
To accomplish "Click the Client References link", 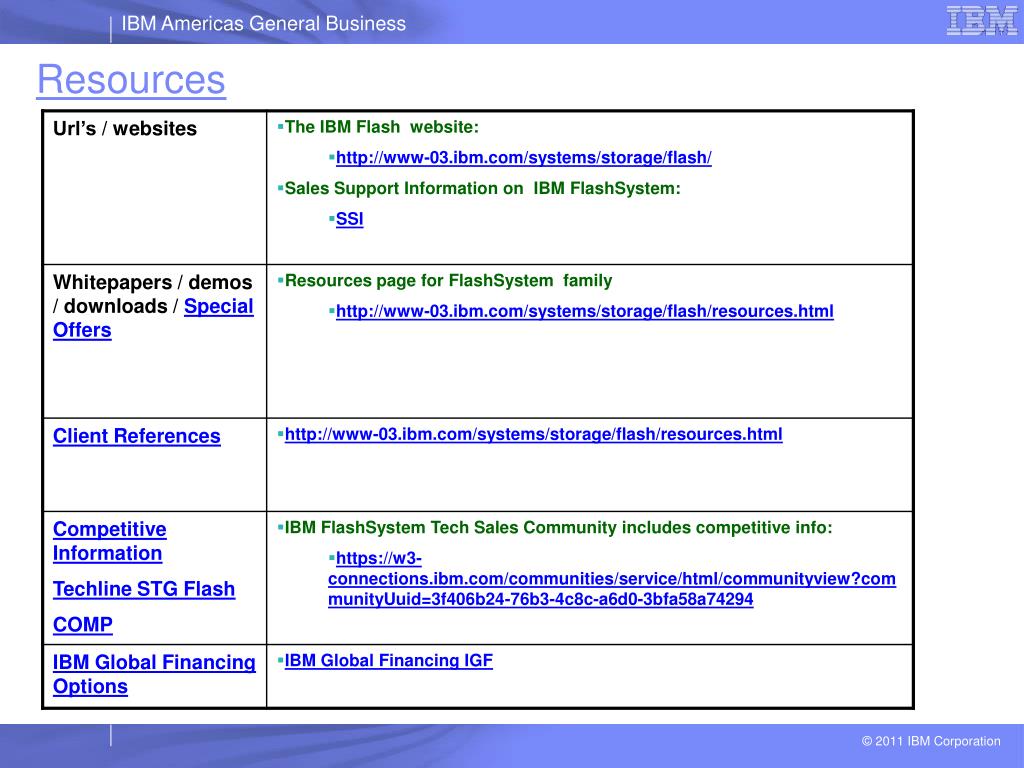I will [136, 436].
